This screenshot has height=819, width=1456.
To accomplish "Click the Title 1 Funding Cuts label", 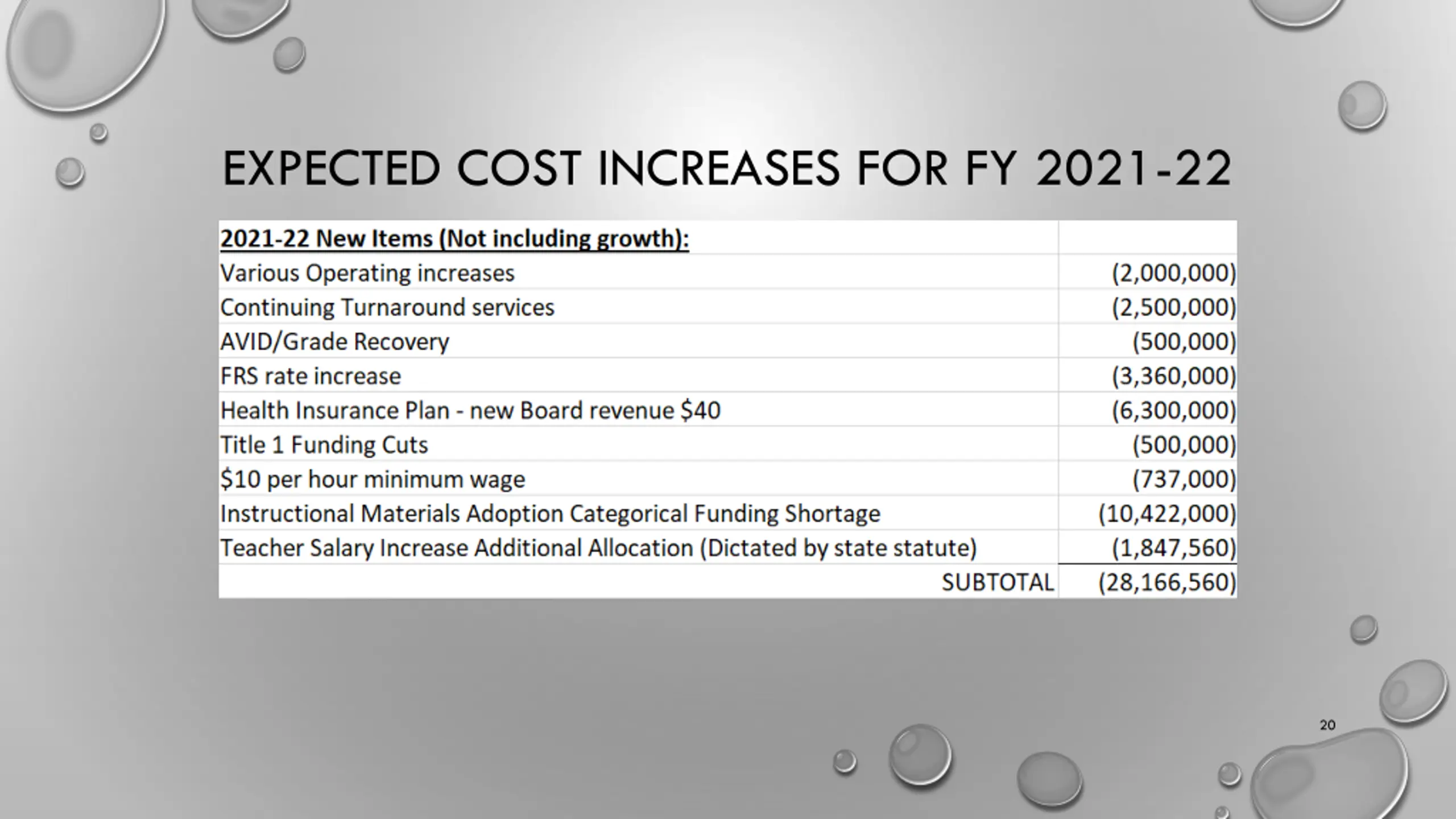I will tap(324, 445).
